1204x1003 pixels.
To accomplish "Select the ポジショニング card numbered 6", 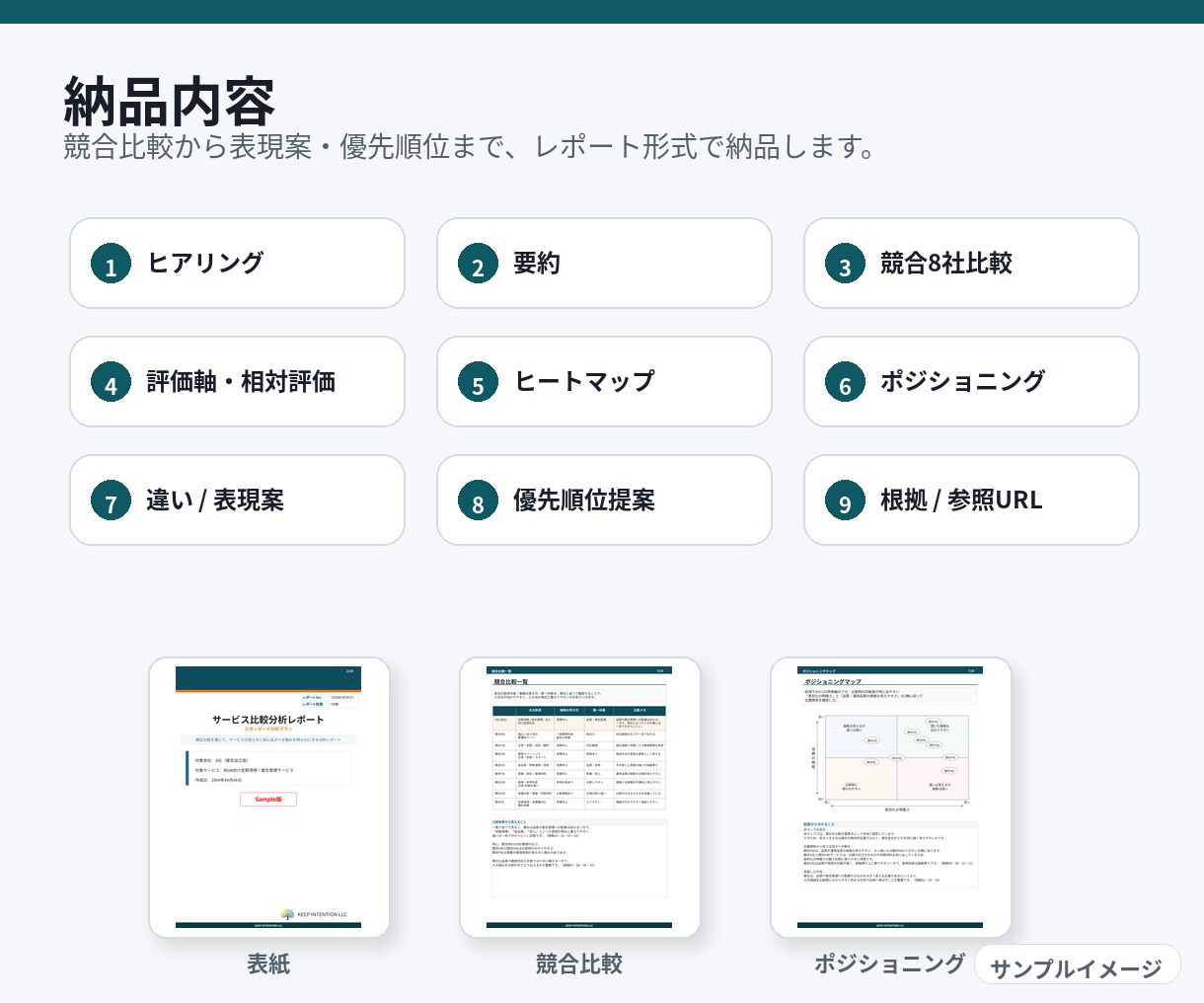I will pos(971,382).
